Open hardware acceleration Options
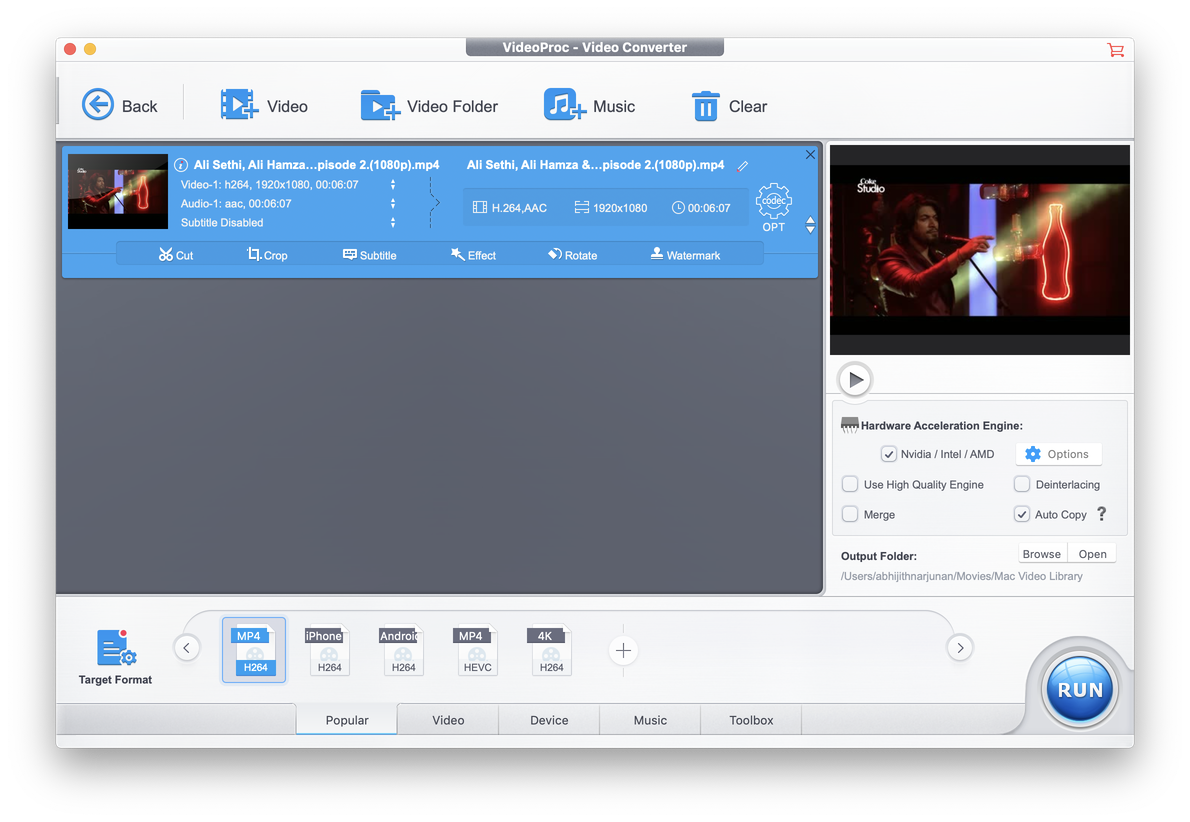 (x=1058, y=454)
